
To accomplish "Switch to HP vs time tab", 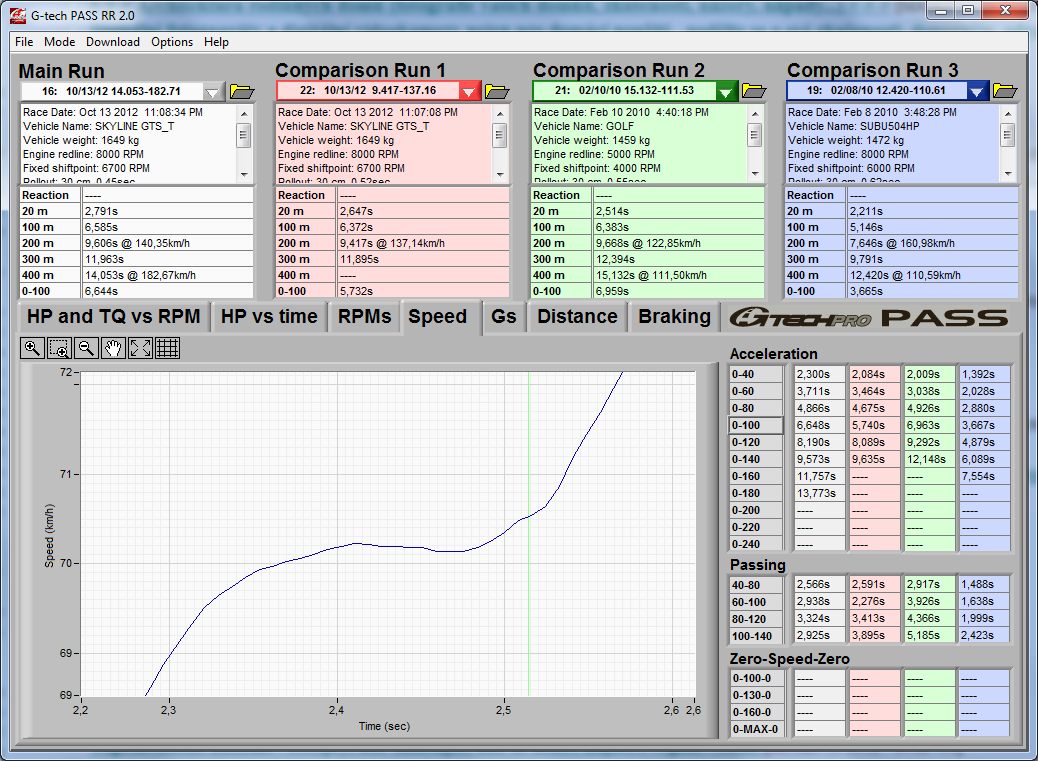I will coord(269,316).
